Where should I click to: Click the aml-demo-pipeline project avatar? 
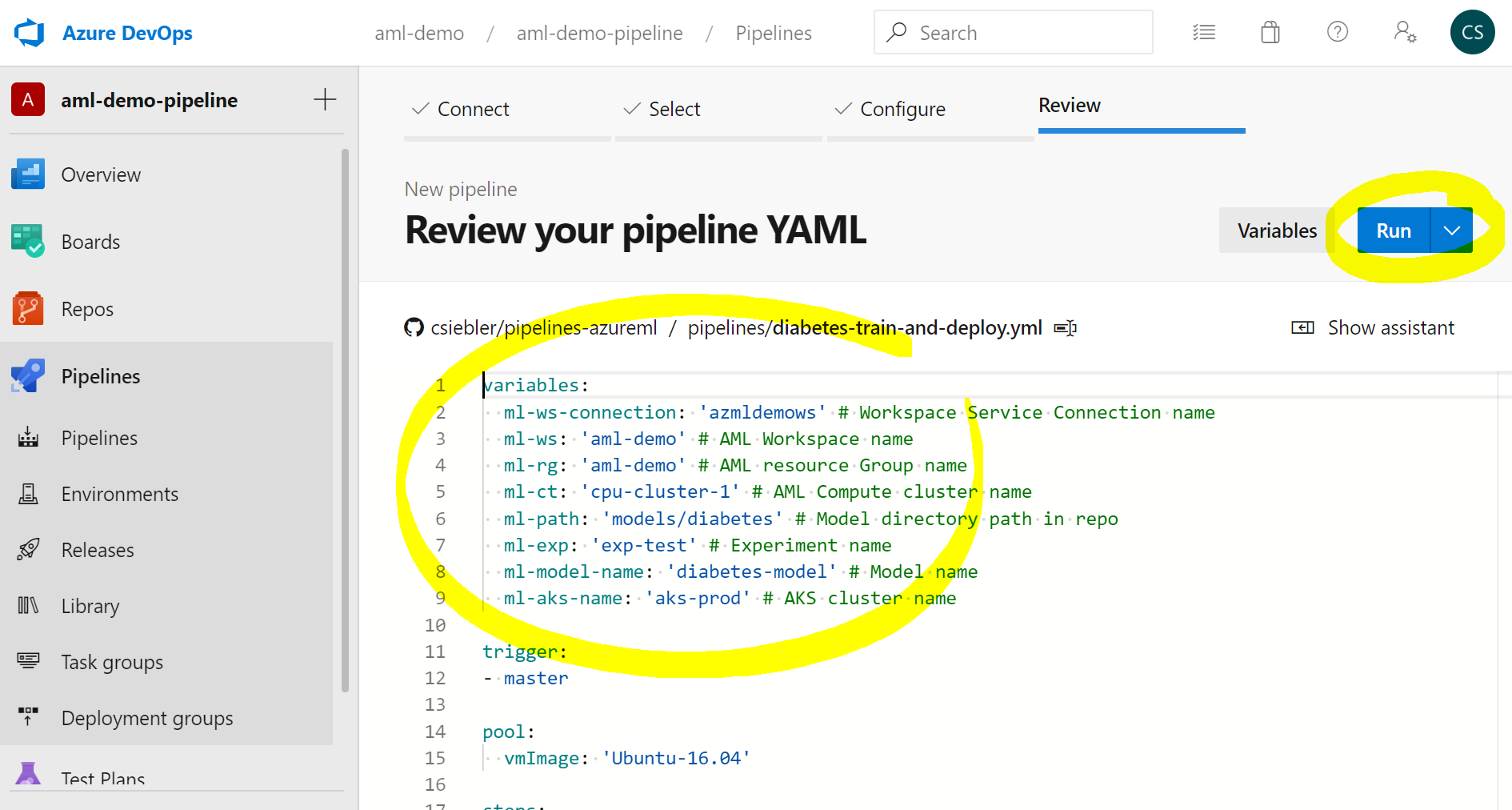coord(28,100)
